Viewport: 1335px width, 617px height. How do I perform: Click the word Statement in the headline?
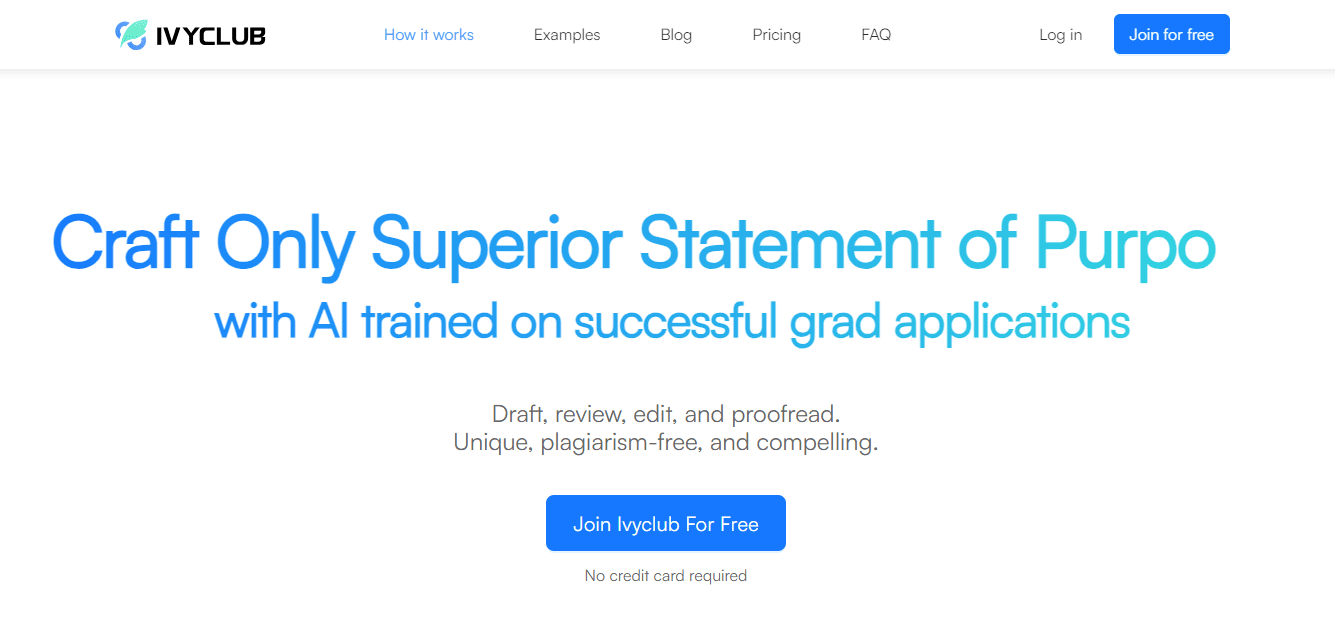790,244
